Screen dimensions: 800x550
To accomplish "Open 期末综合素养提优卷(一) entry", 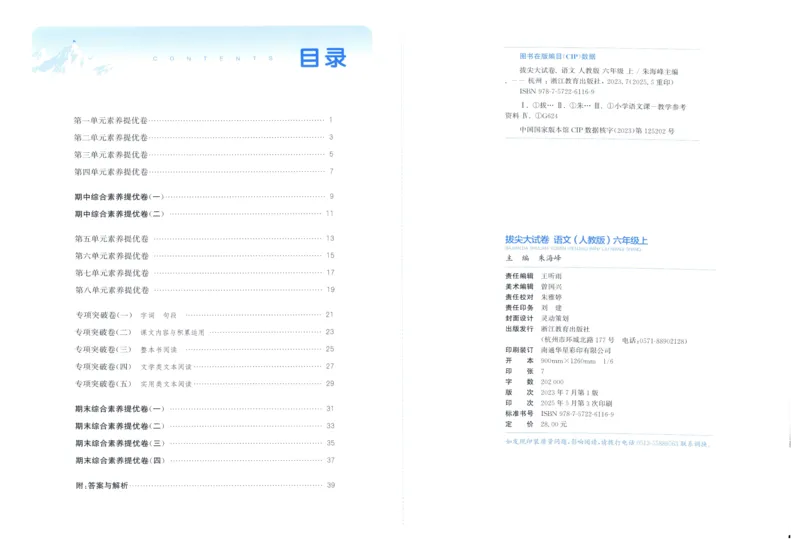I will [205, 409].
